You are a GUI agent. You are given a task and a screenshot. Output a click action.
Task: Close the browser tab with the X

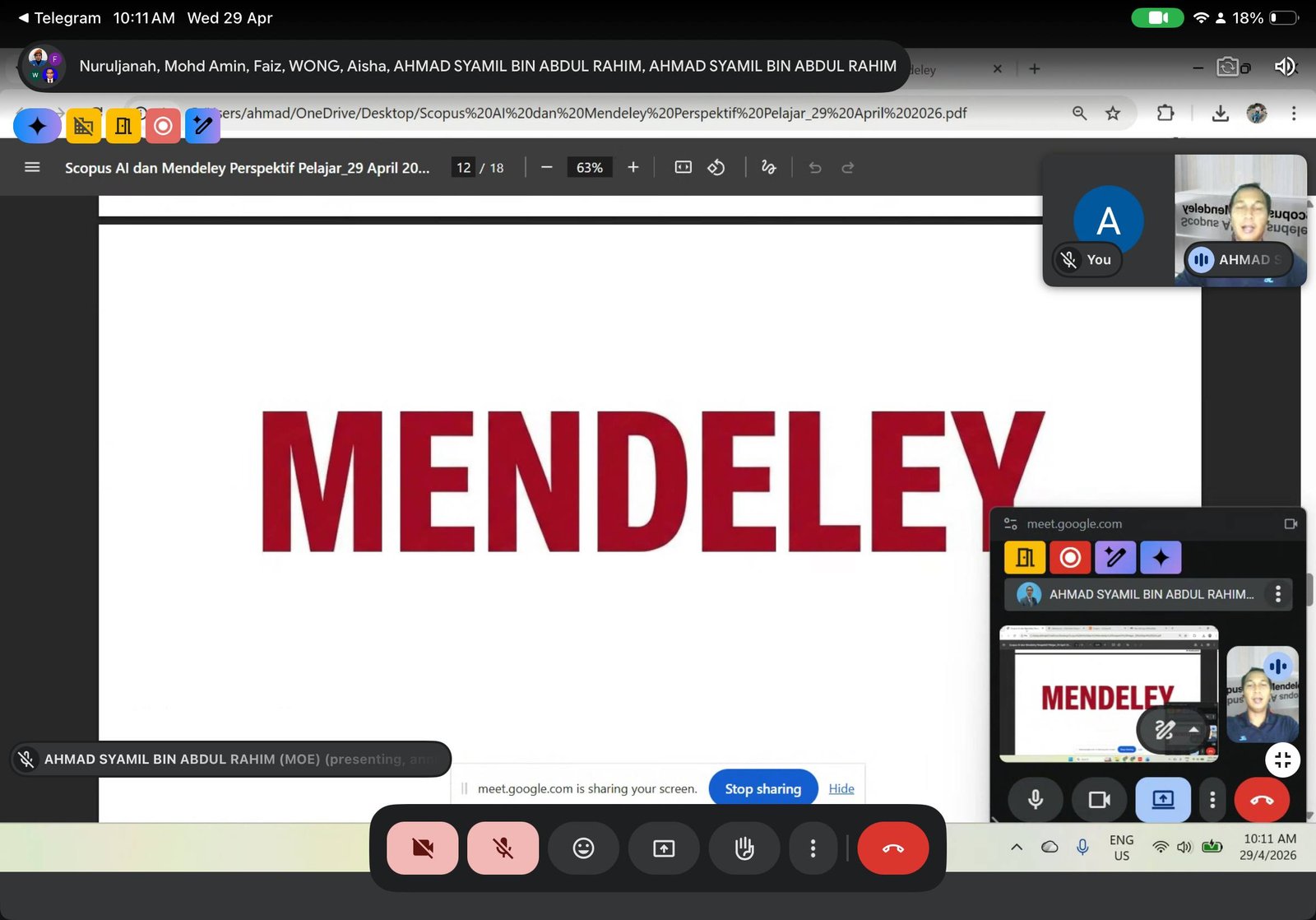click(998, 69)
